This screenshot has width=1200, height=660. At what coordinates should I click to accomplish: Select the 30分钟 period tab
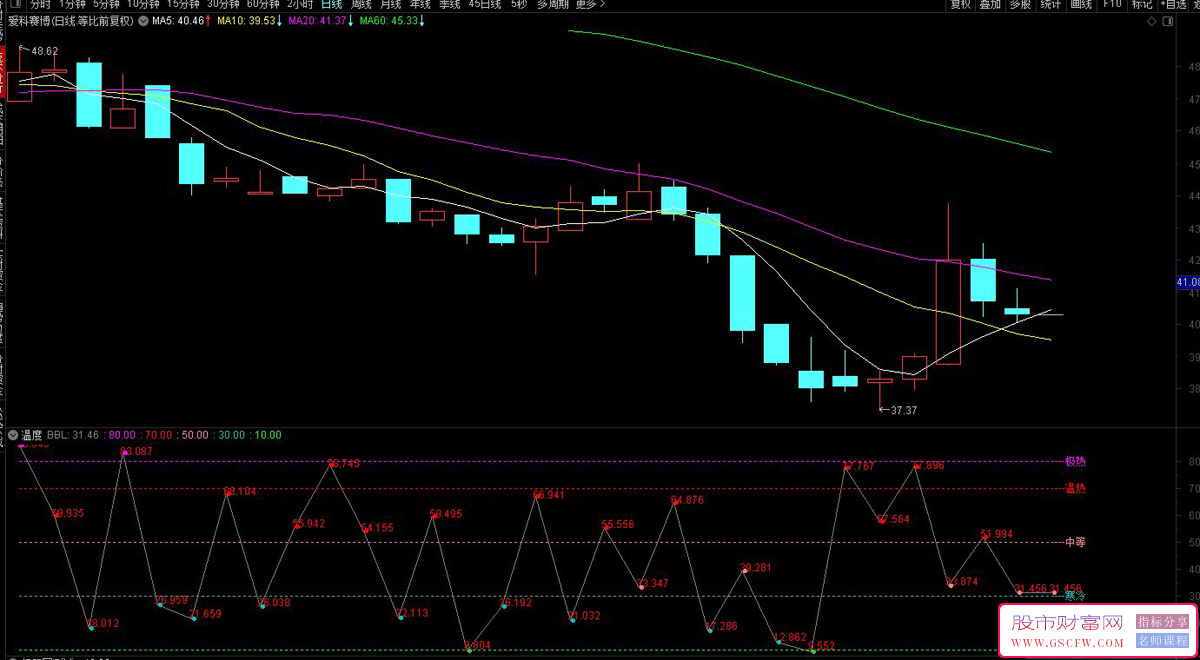click(224, 5)
